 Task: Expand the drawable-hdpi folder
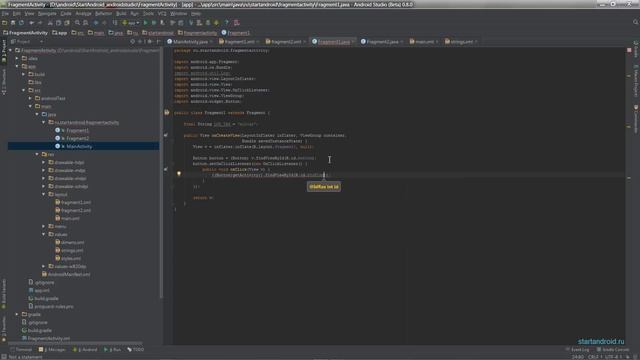(x=44, y=162)
